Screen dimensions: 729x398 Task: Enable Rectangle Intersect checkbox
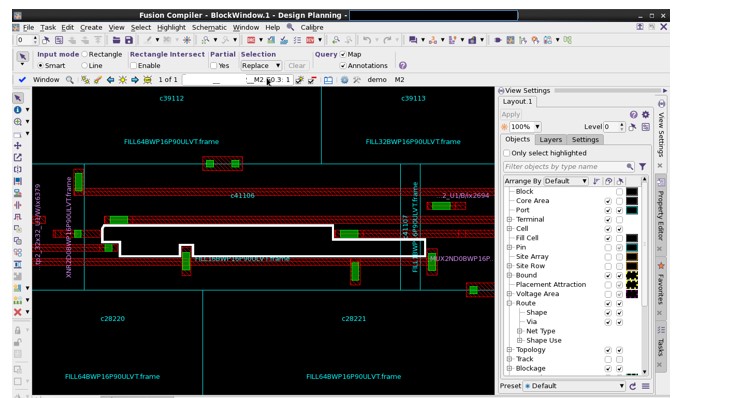[133, 66]
